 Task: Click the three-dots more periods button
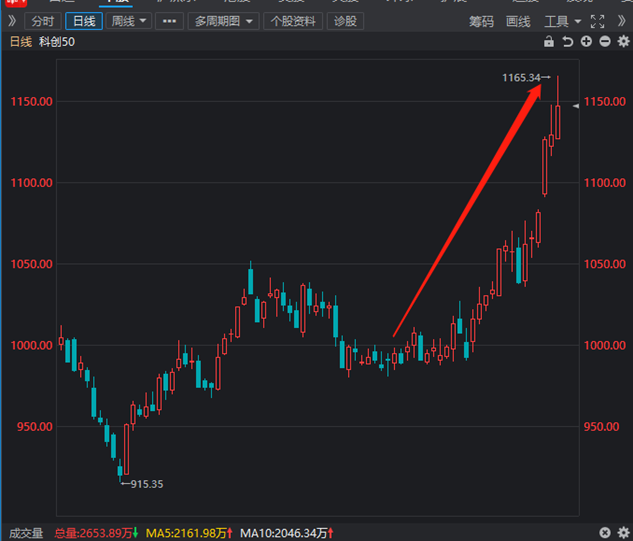tap(170, 21)
